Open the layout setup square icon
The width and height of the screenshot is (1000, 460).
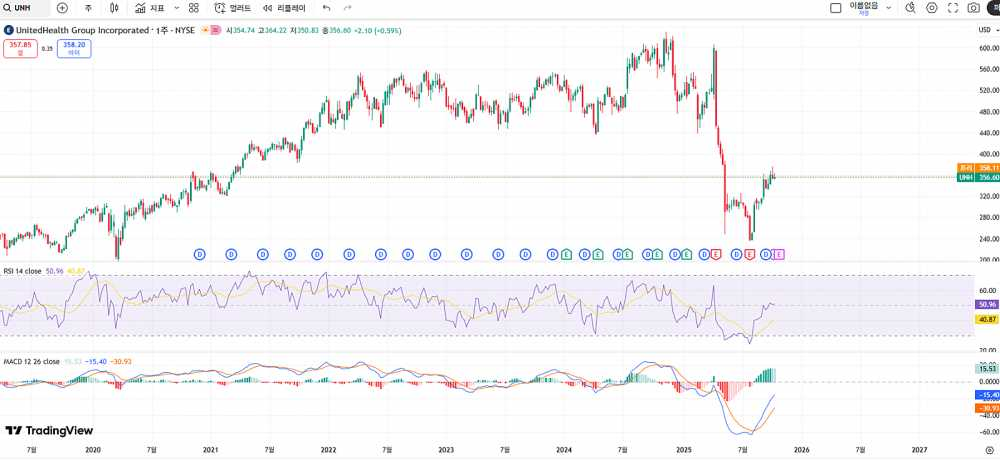point(835,8)
